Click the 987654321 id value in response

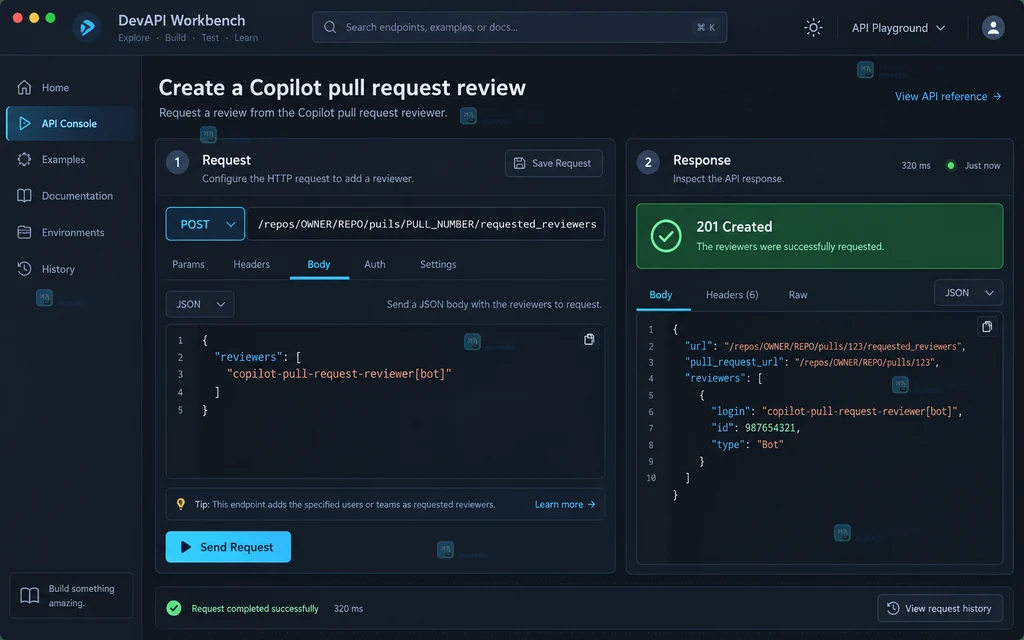(770, 428)
